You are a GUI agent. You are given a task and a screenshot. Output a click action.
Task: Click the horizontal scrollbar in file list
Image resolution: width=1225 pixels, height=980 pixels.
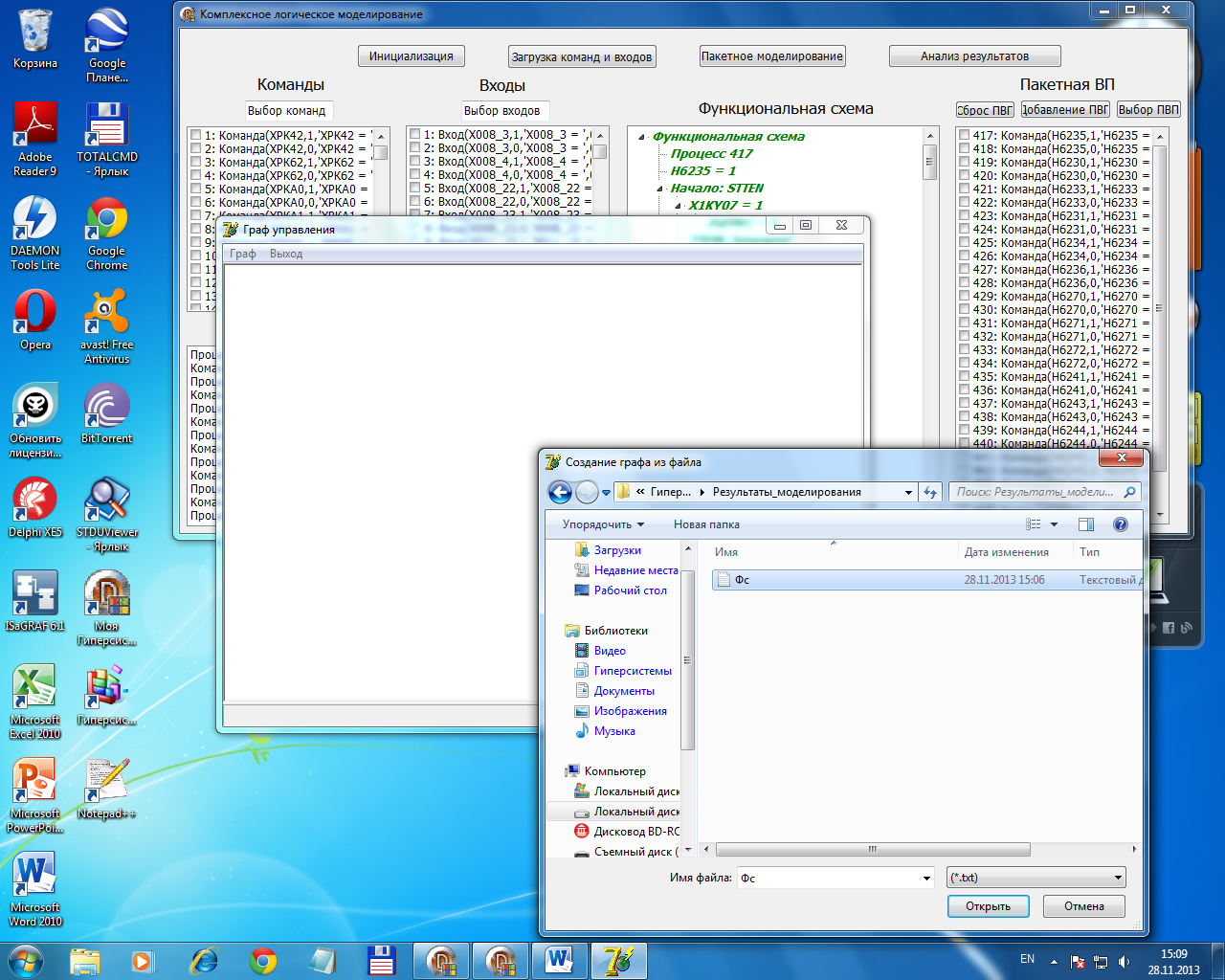(x=872, y=849)
